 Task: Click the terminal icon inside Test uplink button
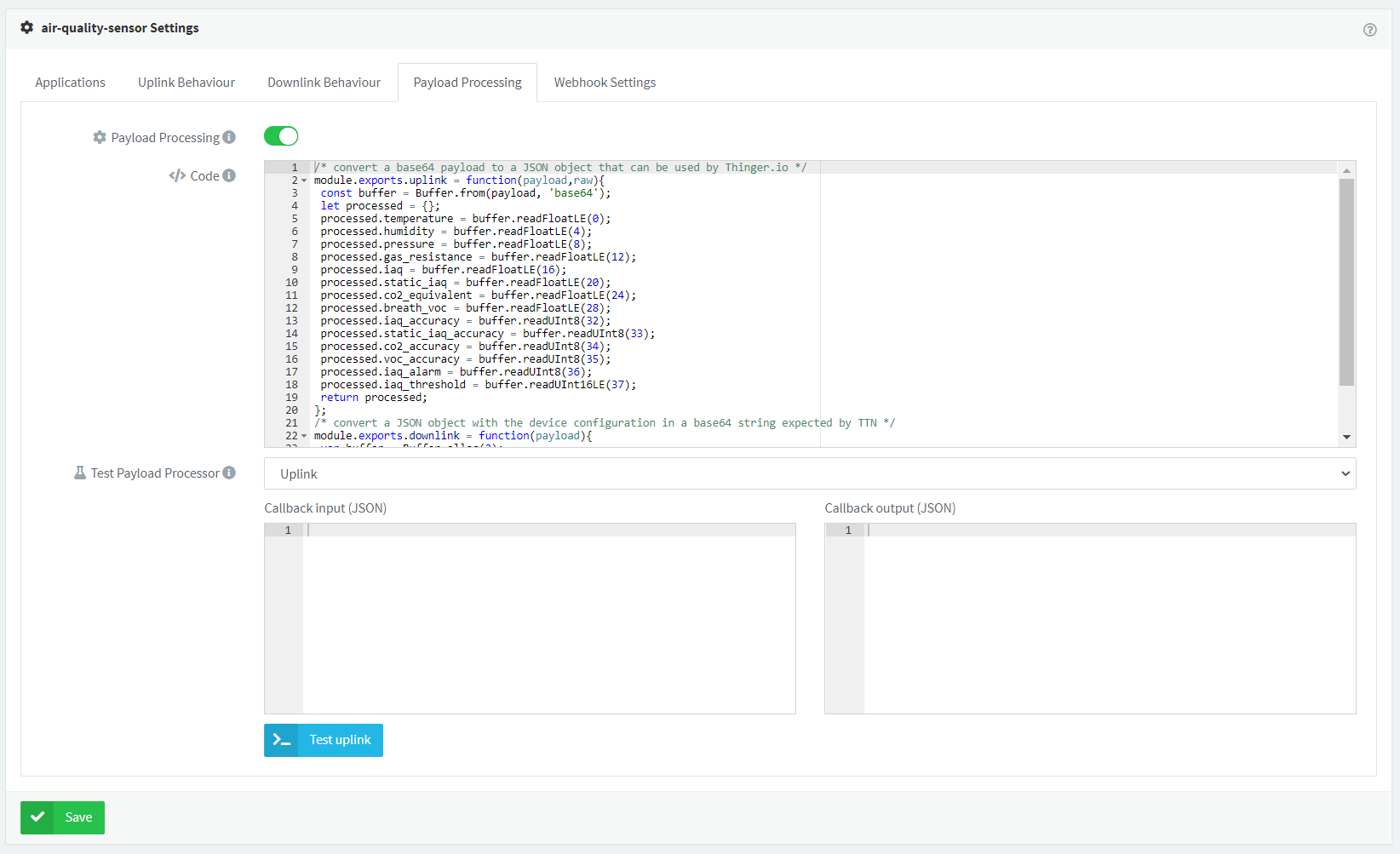pos(281,740)
